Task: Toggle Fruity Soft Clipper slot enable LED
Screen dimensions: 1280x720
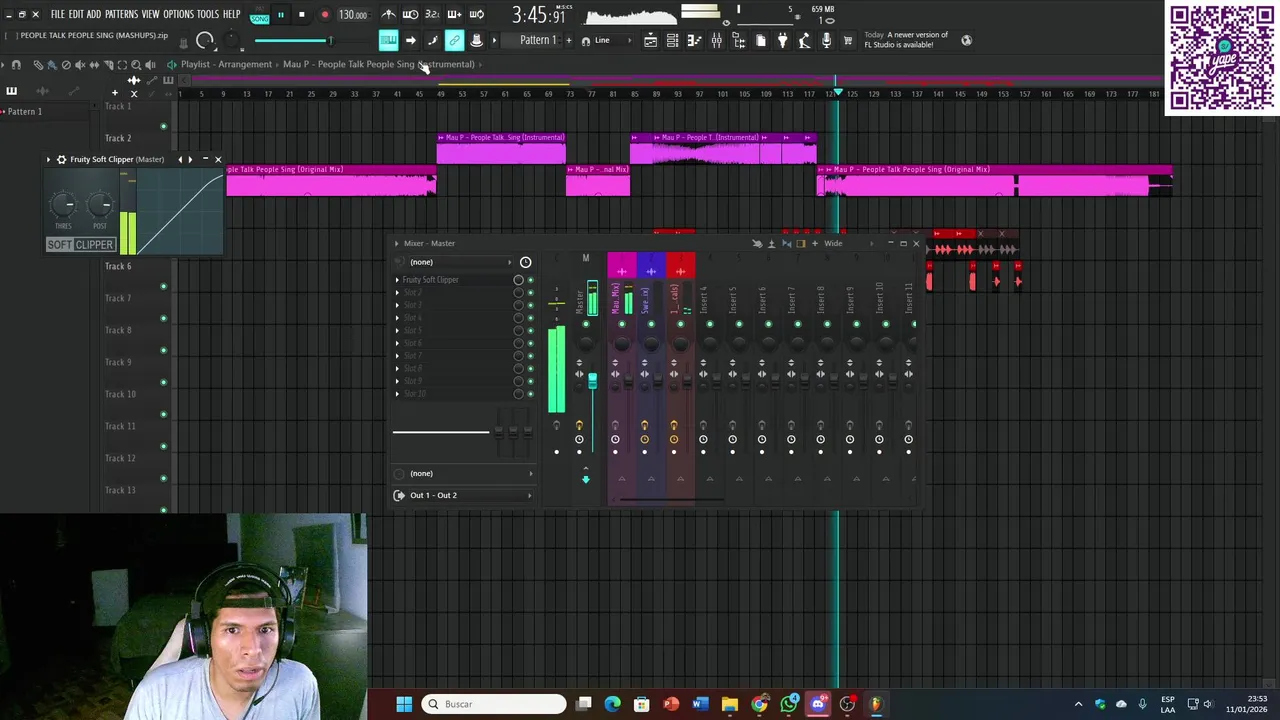Action: (530, 280)
